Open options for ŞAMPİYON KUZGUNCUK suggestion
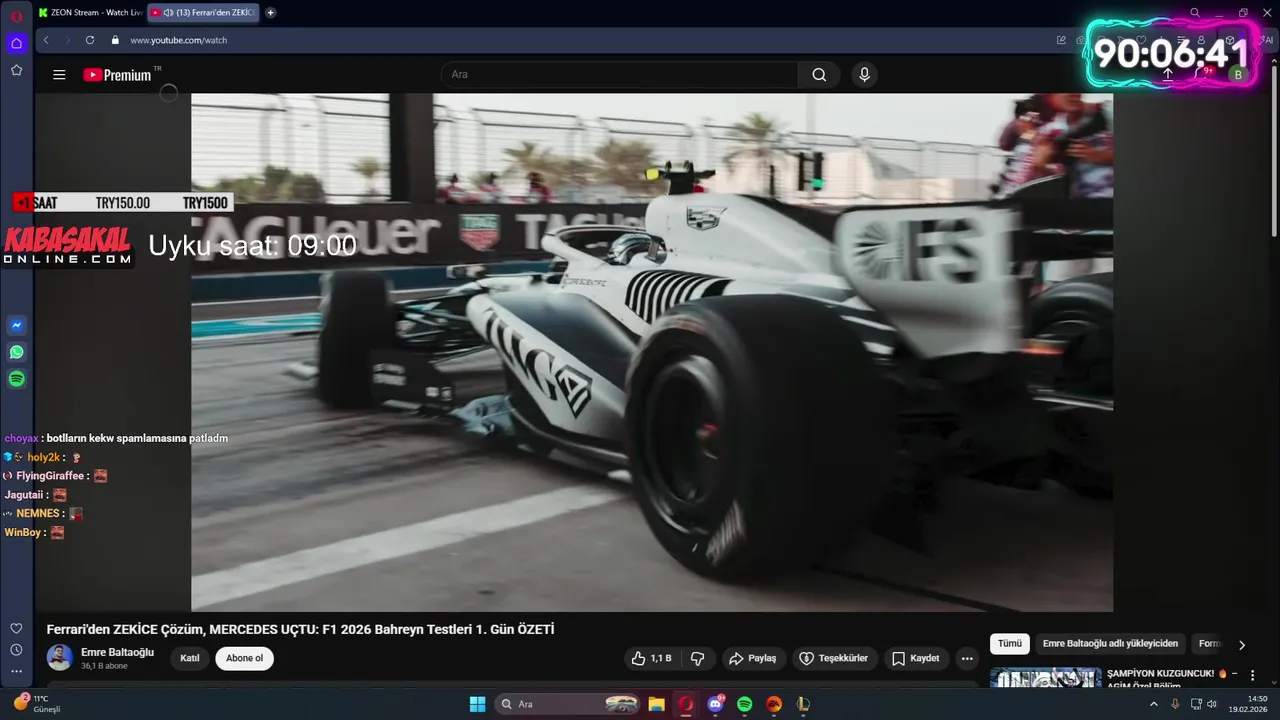This screenshot has width=1280, height=720. point(1252,675)
